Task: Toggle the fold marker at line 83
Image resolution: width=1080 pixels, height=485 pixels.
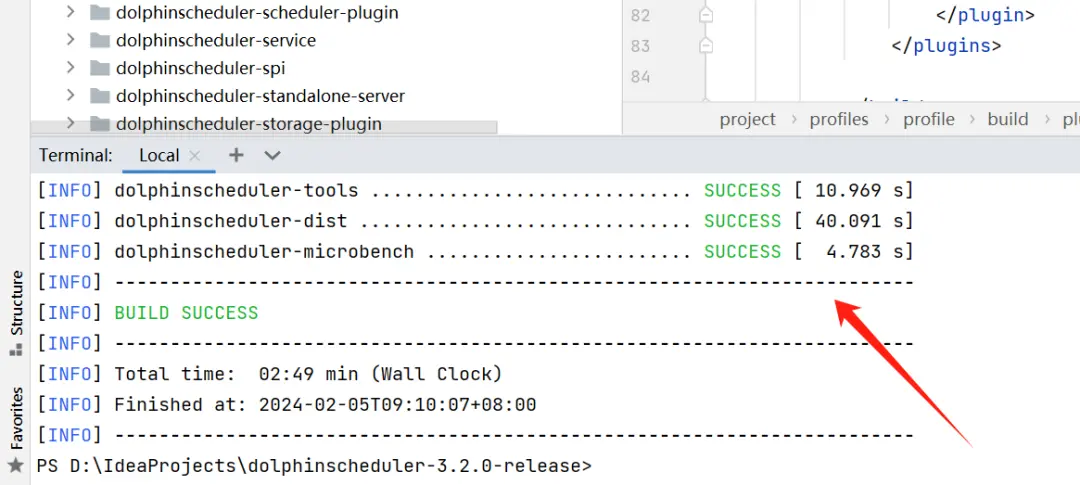Action: [x=706, y=46]
